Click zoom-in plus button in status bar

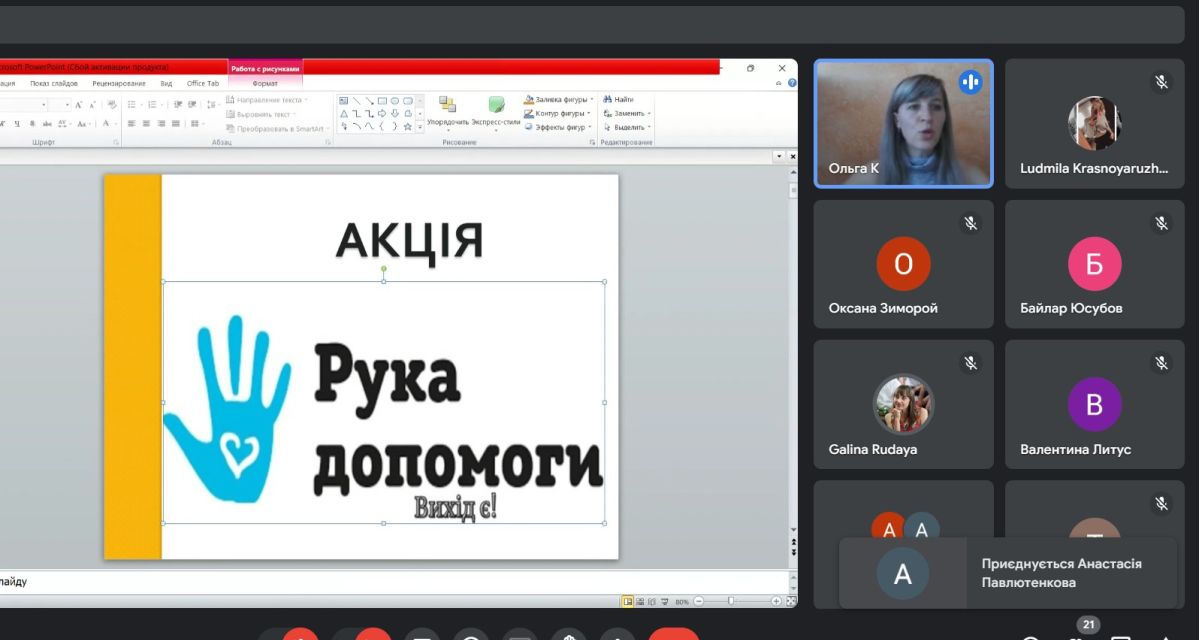click(777, 600)
